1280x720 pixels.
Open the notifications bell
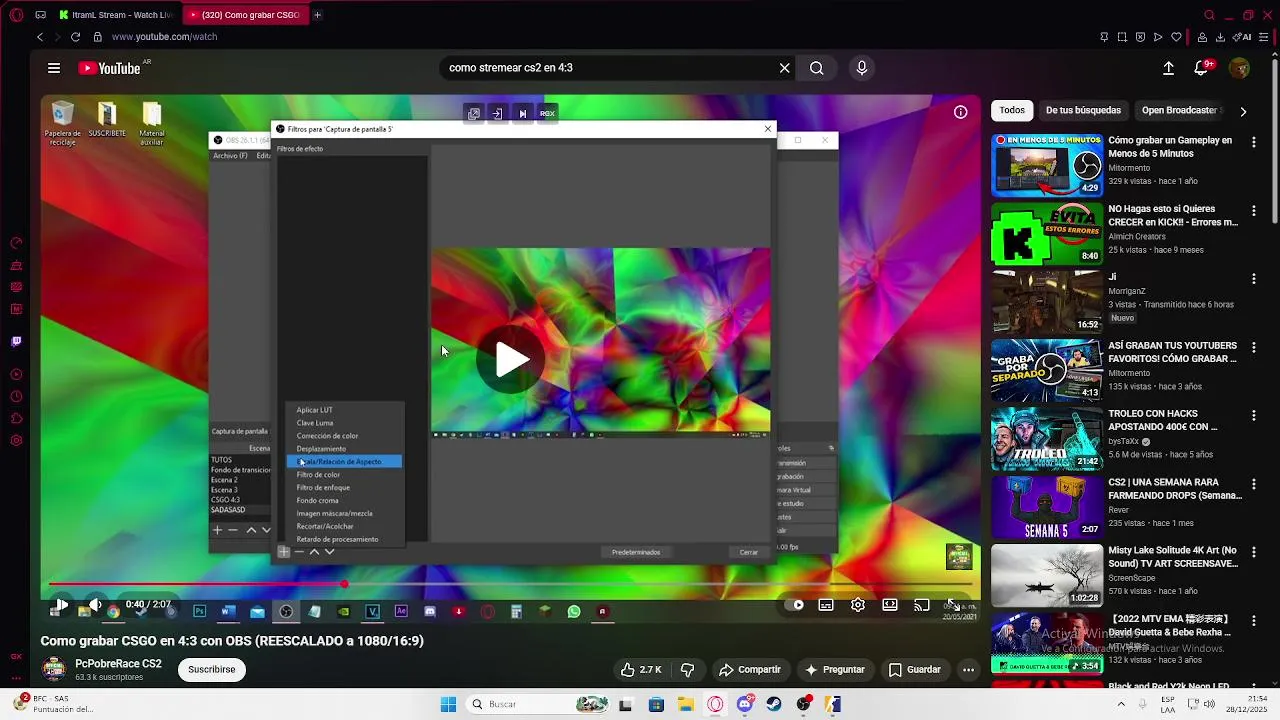click(x=1202, y=68)
